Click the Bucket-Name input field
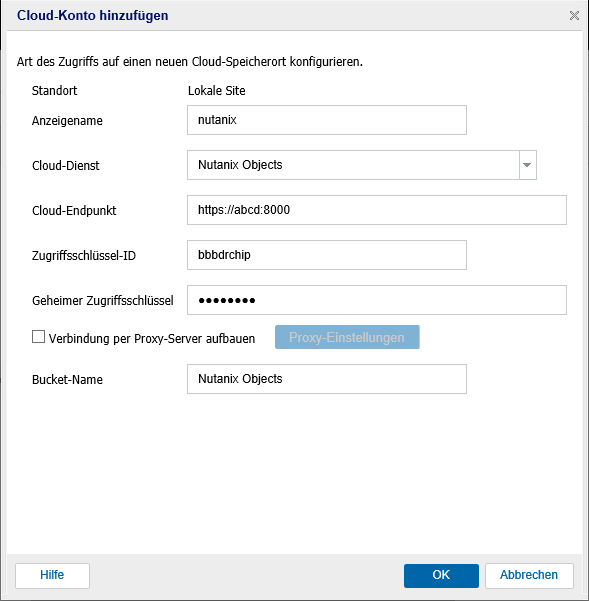 [326, 379]
